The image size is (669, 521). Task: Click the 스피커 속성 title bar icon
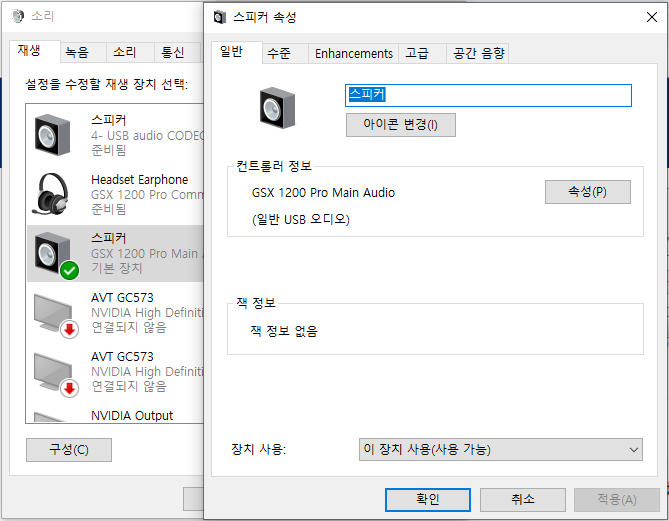point(220,17)
